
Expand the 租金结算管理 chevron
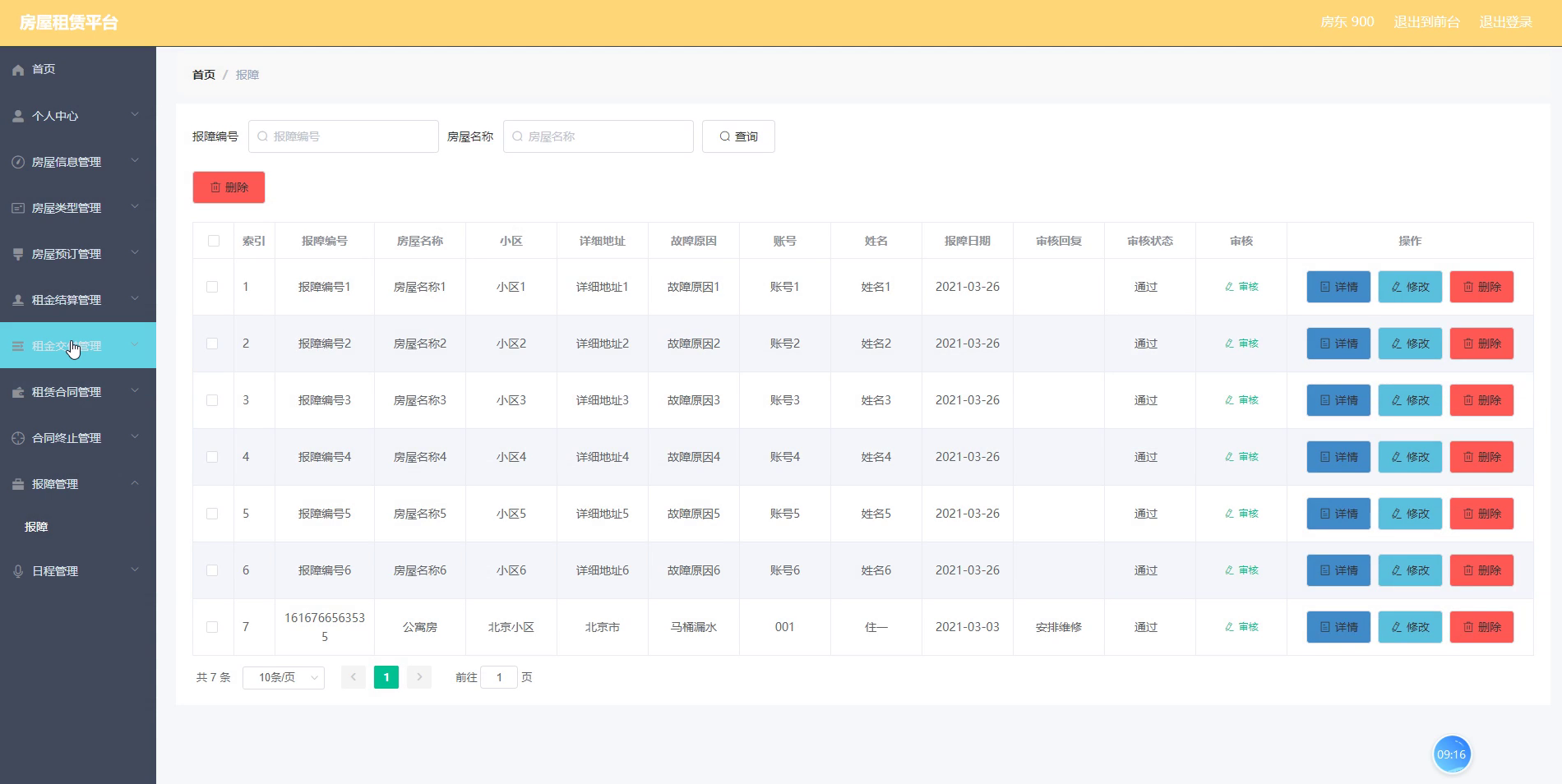[135, 299]
